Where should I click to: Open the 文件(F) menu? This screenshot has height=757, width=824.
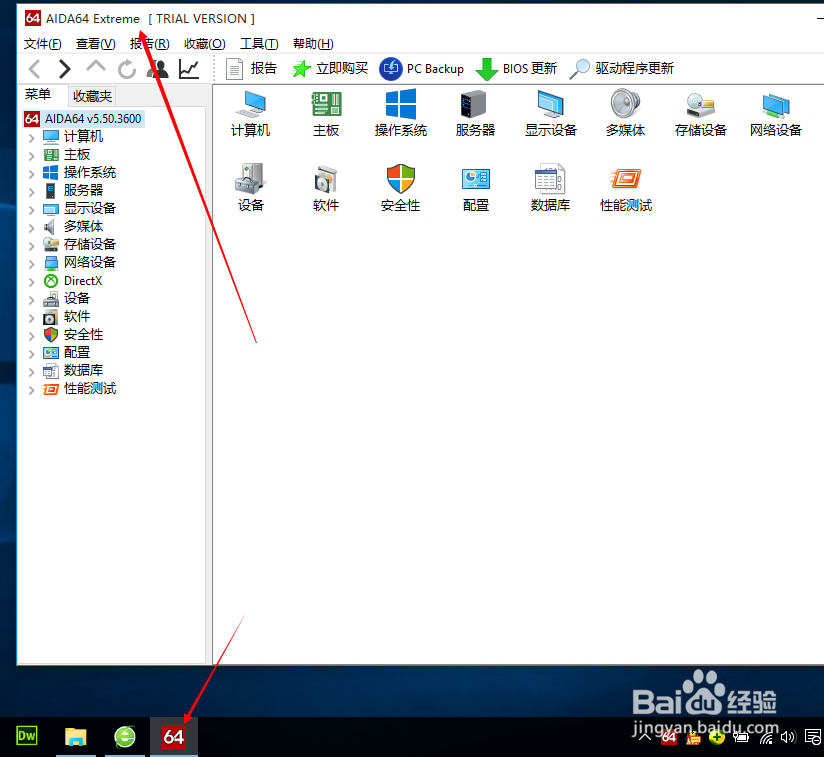[43, 44]
